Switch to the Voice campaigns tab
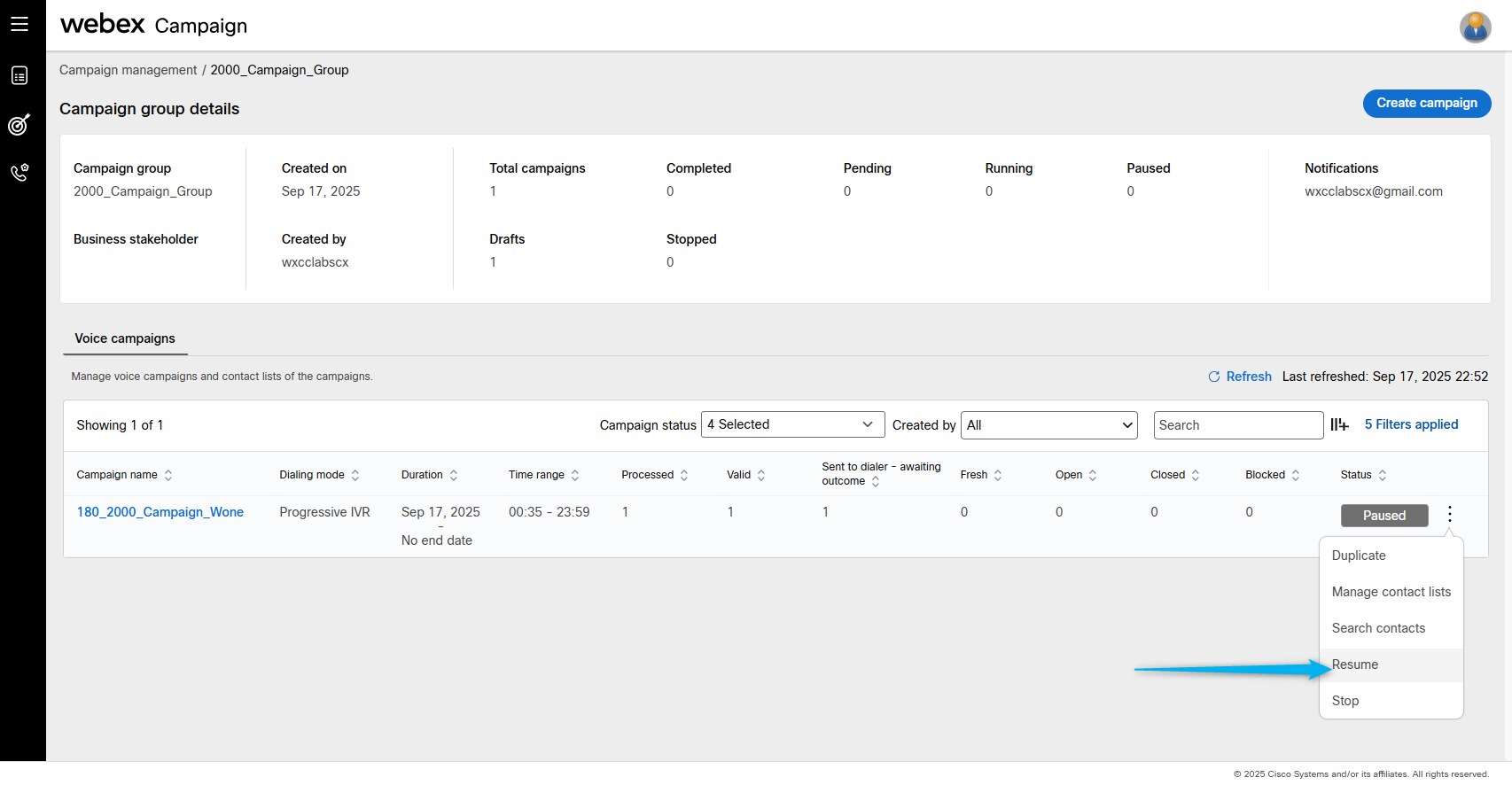 coord(125,338)
